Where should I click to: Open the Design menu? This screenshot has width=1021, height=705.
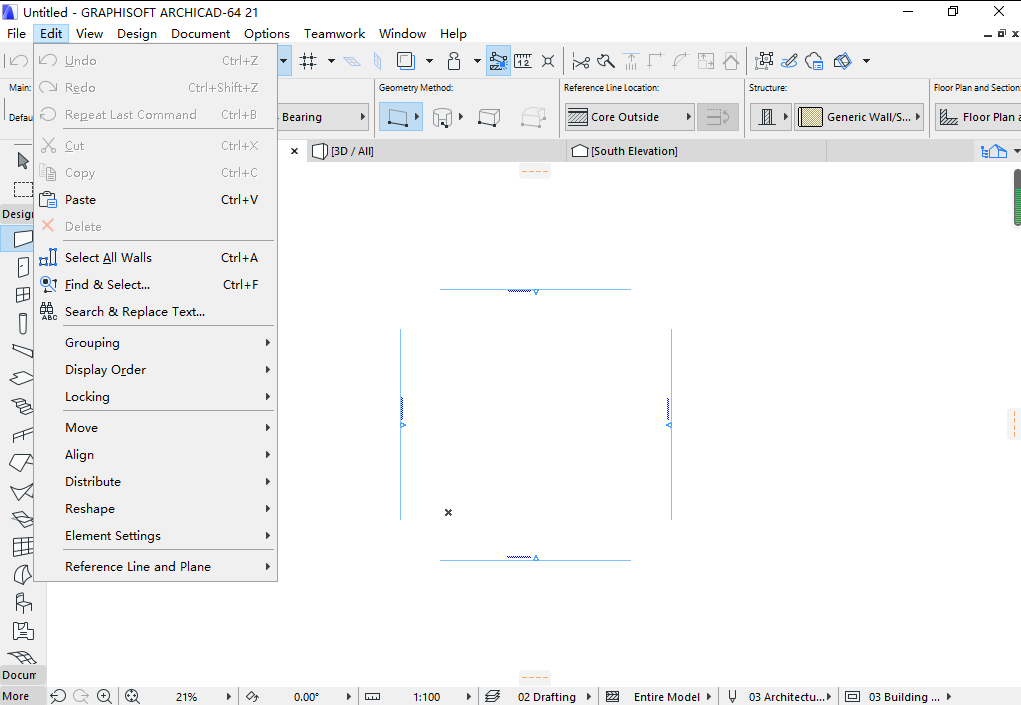[x=137, y=34]
